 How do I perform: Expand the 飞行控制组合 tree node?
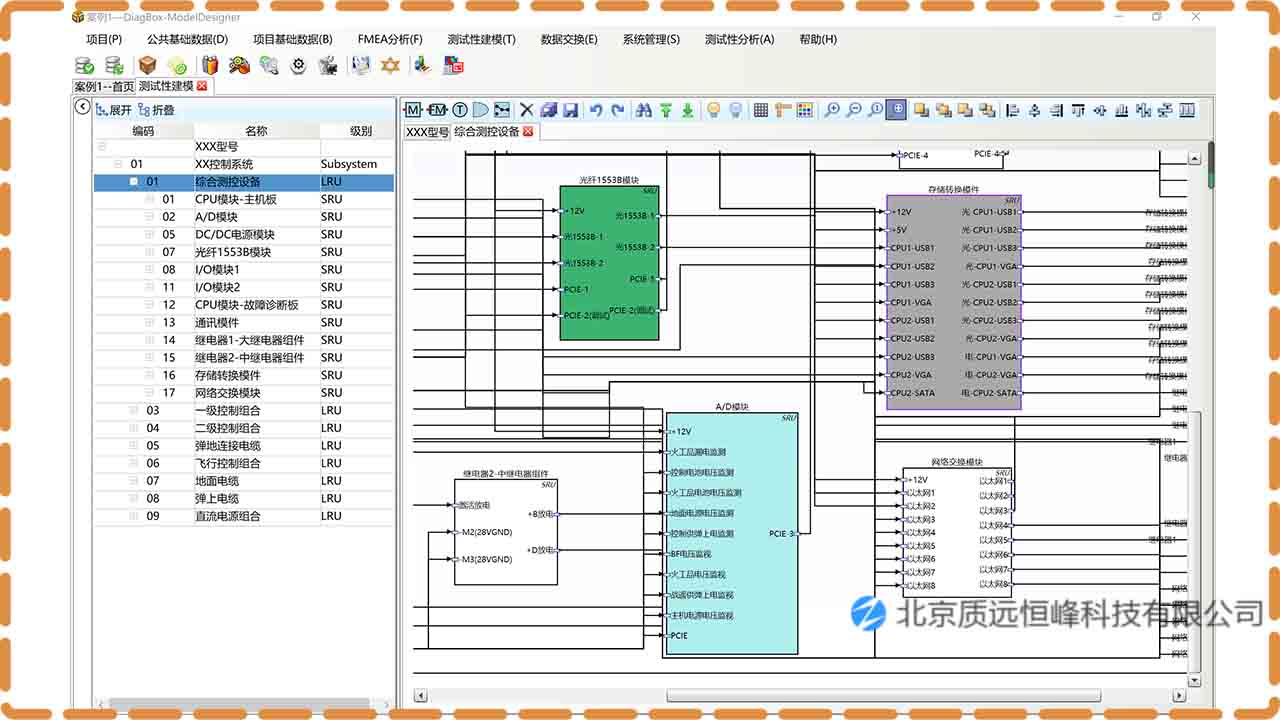[x=135, y=463]
